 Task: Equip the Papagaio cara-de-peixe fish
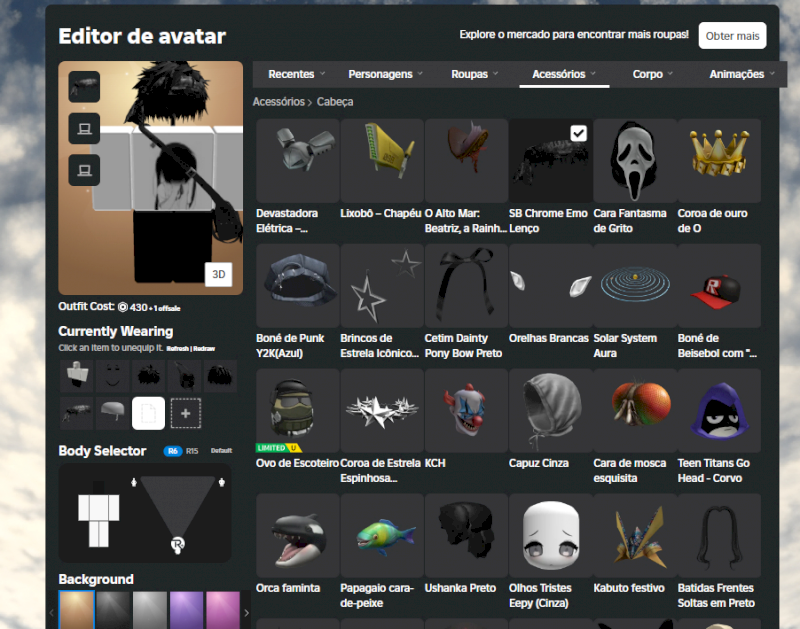pos(382,536)
